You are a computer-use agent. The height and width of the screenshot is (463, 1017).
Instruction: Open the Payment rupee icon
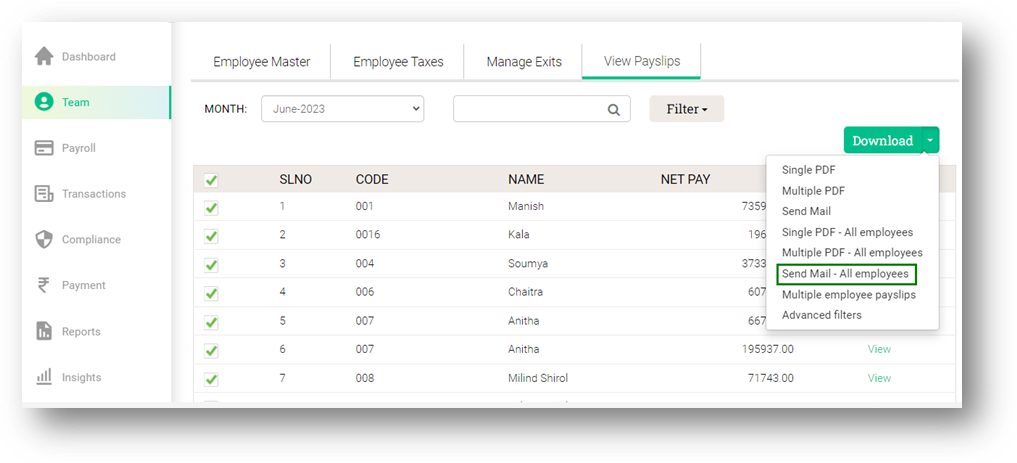click(43, 285)
